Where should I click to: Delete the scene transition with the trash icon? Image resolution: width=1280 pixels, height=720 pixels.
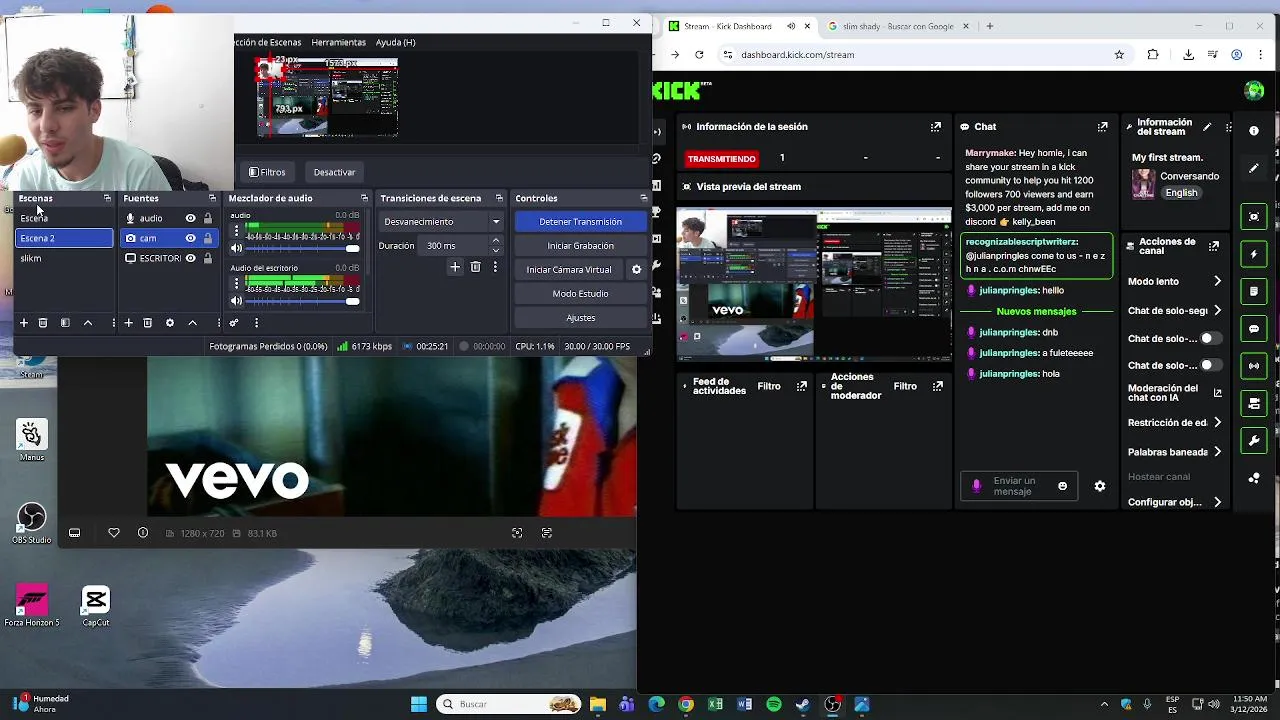[475, 267]
